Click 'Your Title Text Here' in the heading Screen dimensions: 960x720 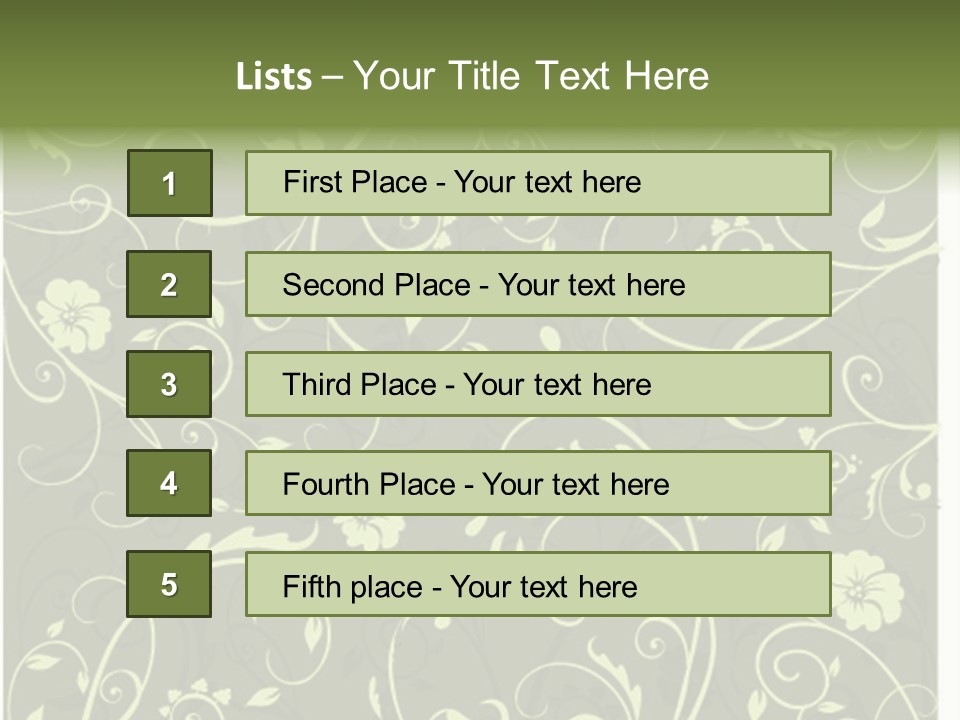pos(531,76)
